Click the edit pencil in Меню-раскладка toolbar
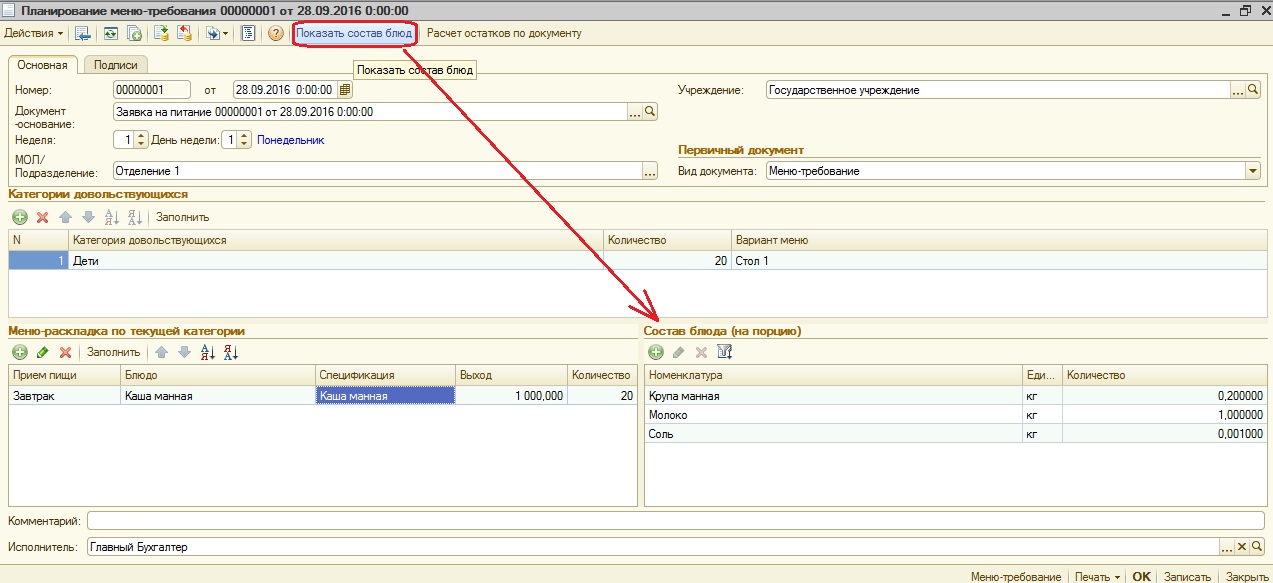Screen dimensions: 1273x583 pos(42,352)
